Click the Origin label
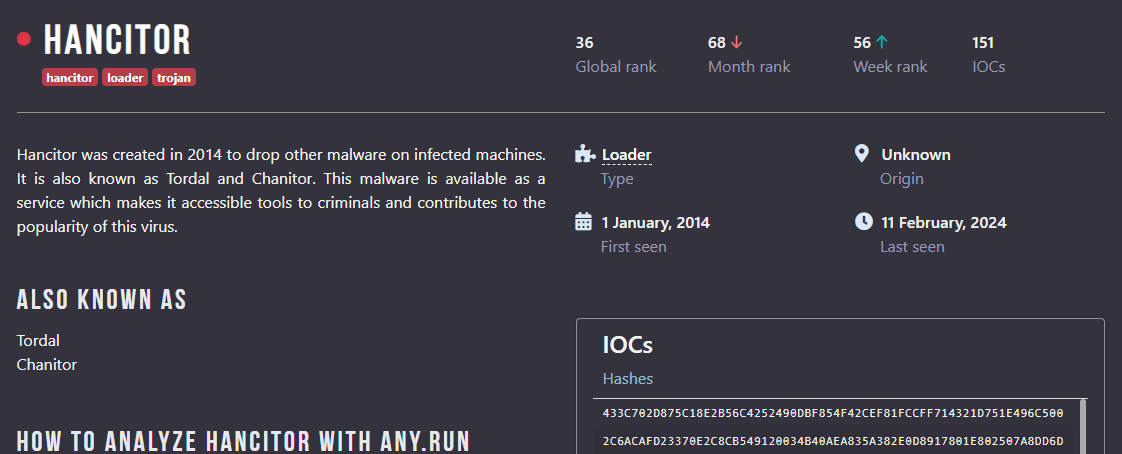Screen dimensions: 1122x454 902,179
